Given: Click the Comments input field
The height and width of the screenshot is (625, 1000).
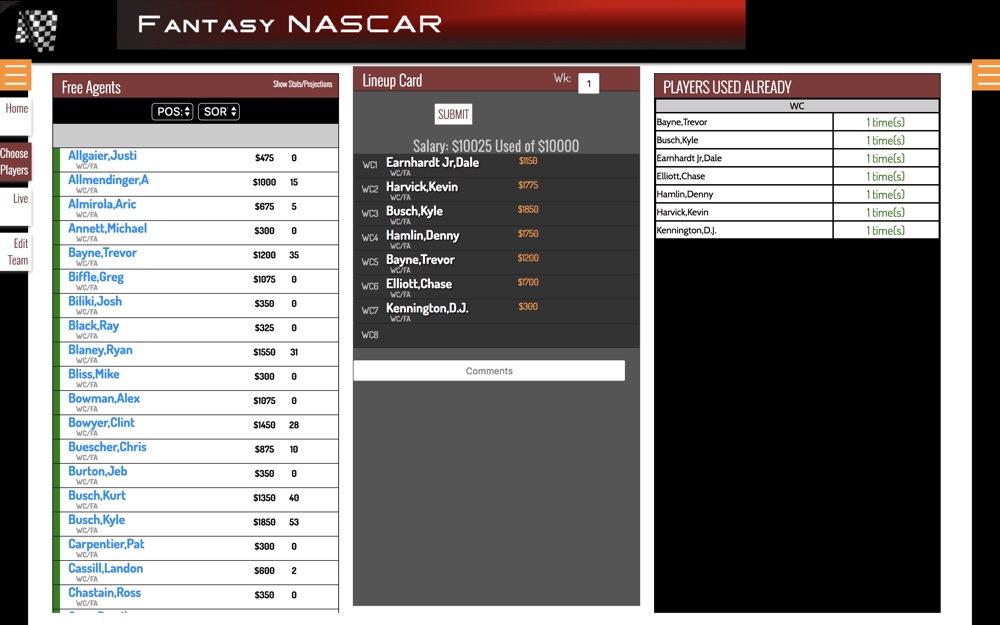Looking at the screenshot, I should [x=489, y=371].
